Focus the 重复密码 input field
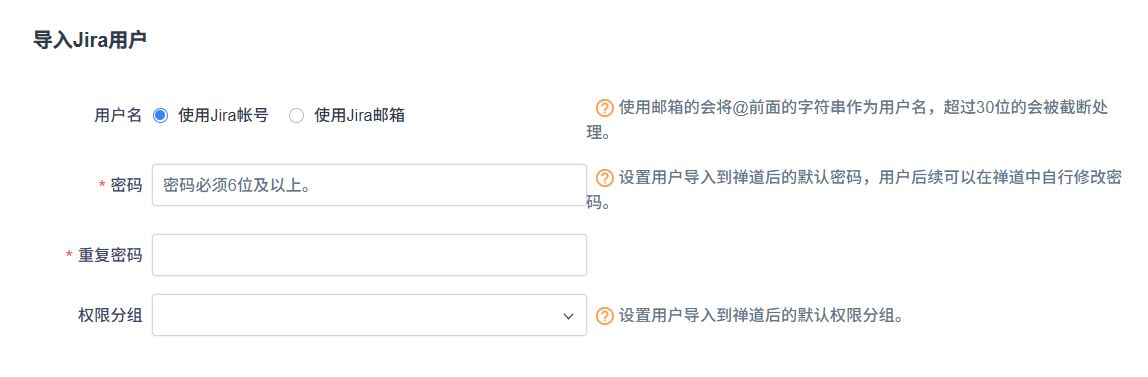 click(x=369, y=255)
